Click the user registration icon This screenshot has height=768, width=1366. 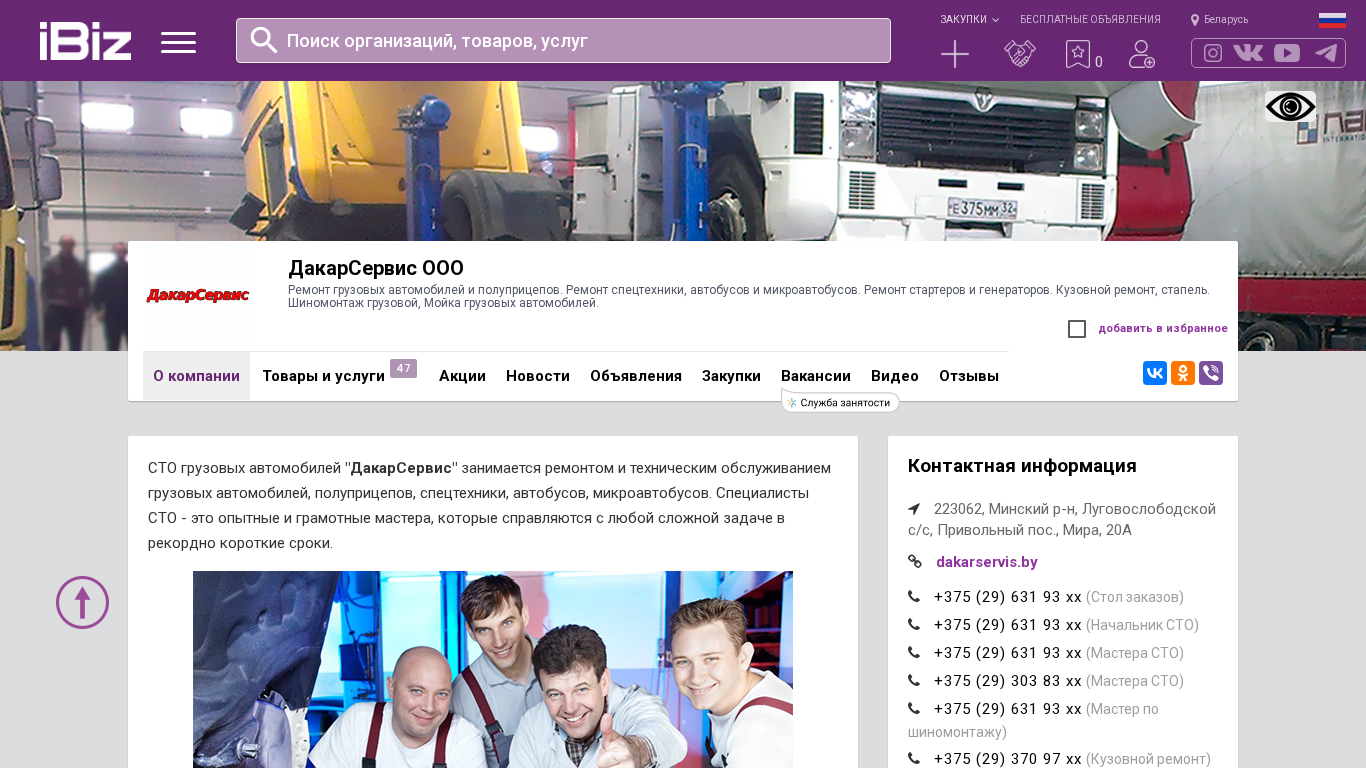(x=1142, y=54)
